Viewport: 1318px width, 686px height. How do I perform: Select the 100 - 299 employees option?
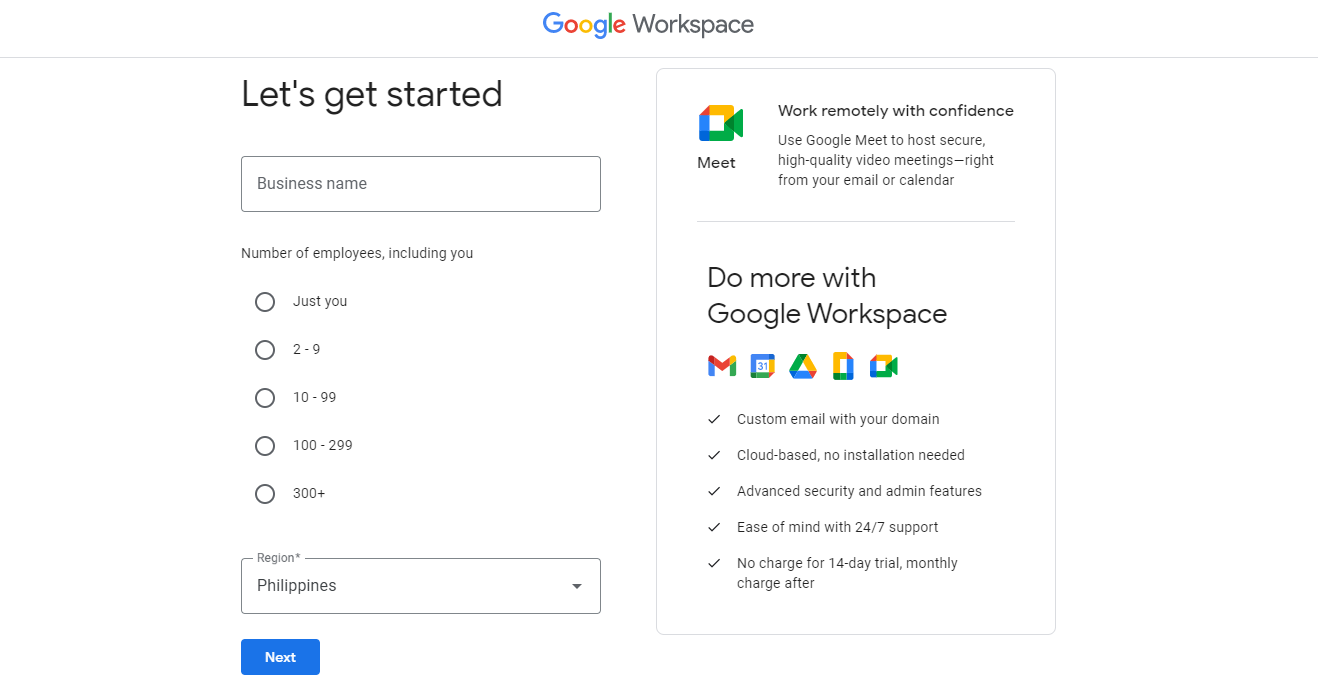[265, 446]
